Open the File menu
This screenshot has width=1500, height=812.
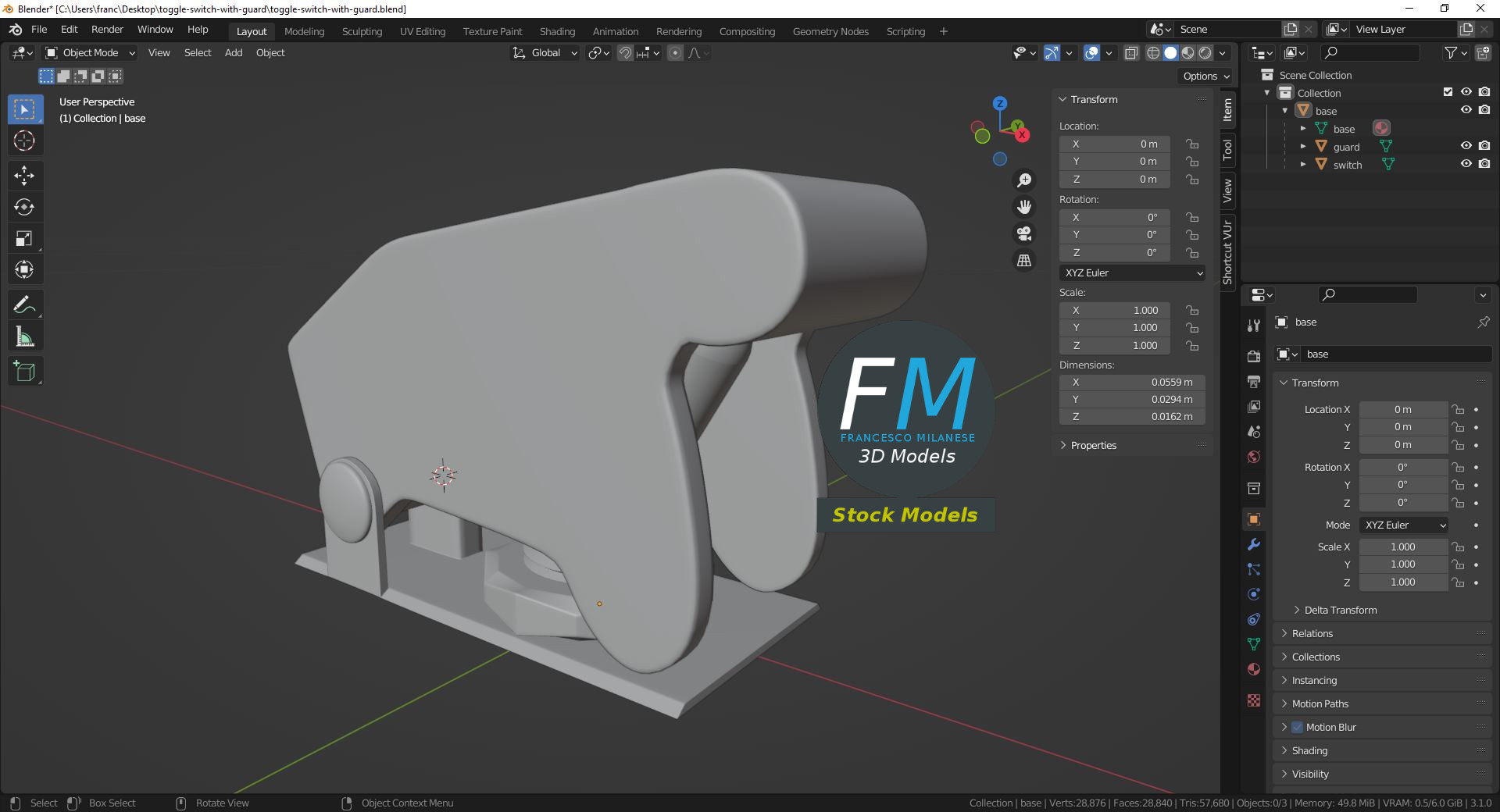point(39,30)
